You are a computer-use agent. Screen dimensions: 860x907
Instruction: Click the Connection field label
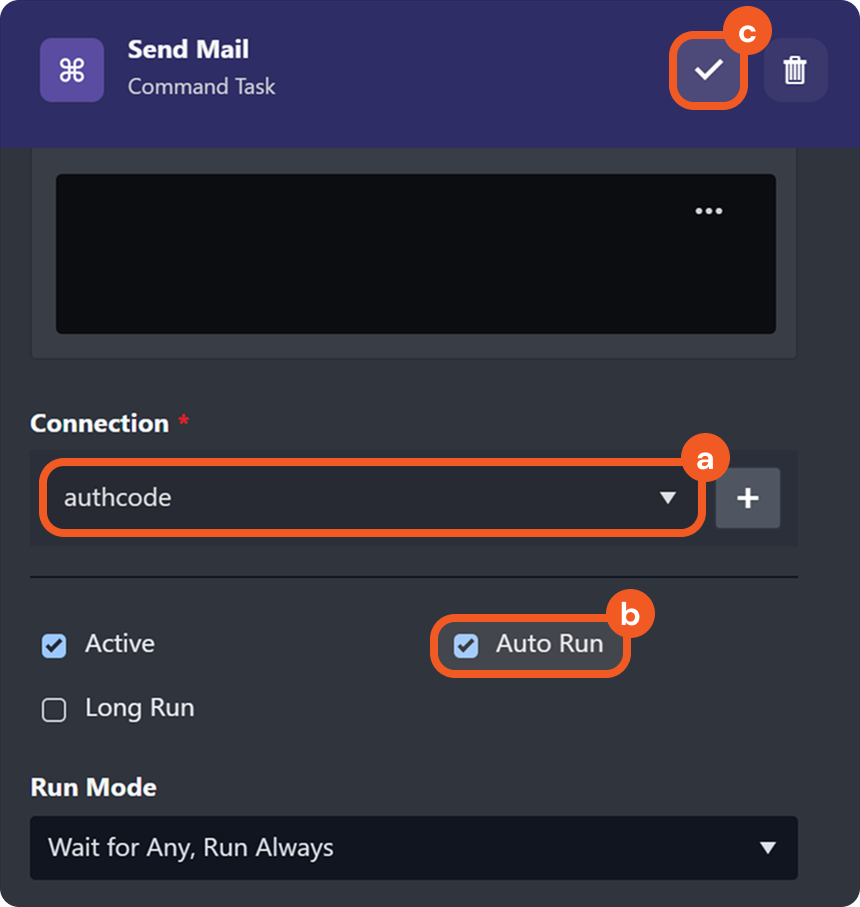(99, 423)
